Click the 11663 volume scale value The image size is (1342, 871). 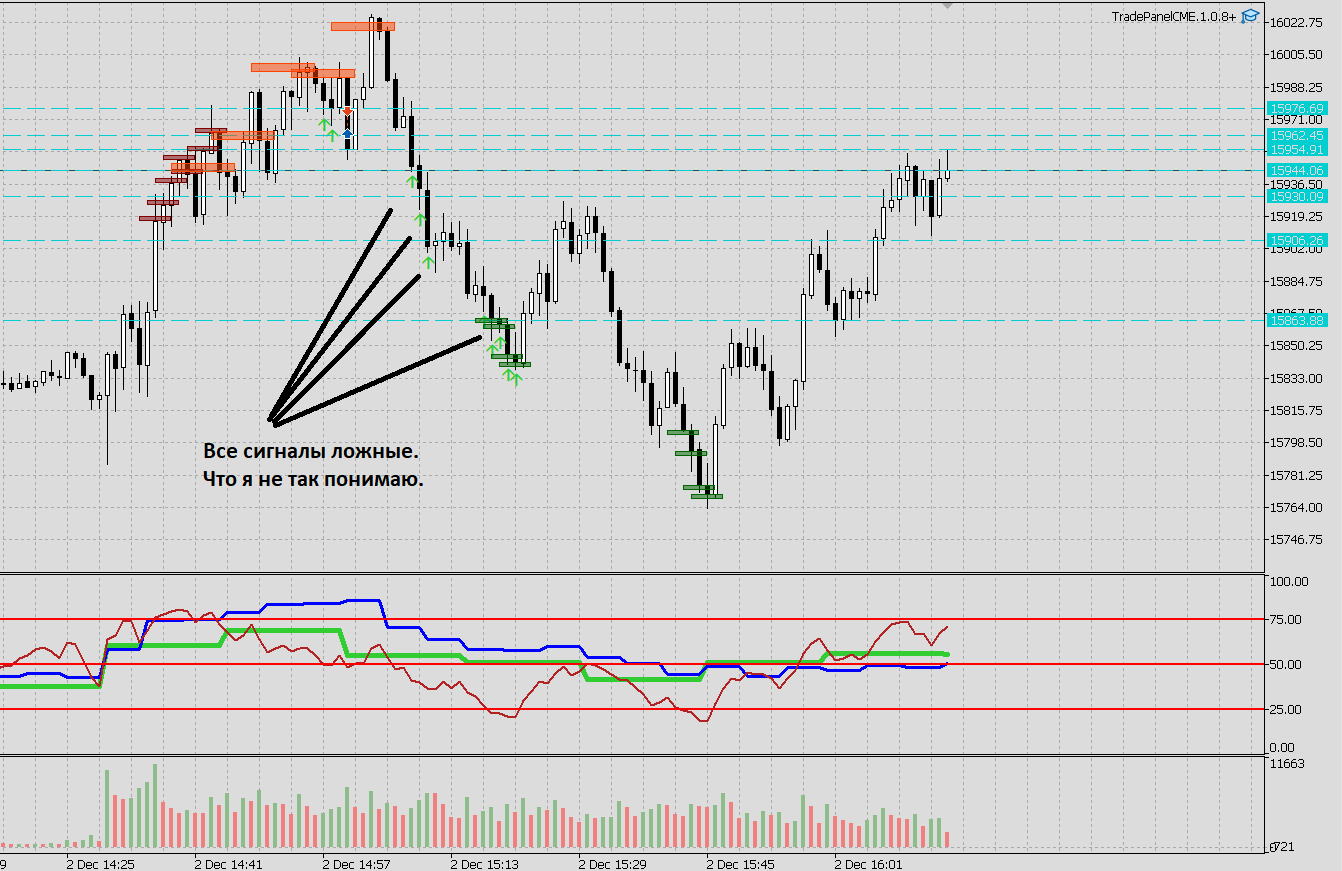tap(1286, 764)
